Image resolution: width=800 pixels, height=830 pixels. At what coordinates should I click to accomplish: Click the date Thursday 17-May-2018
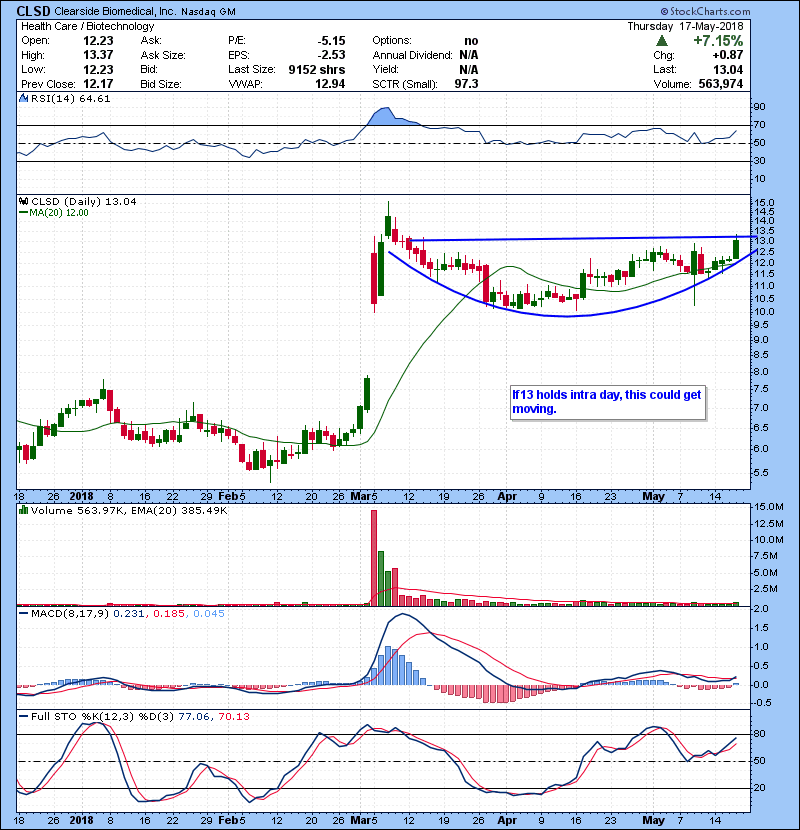685,26
